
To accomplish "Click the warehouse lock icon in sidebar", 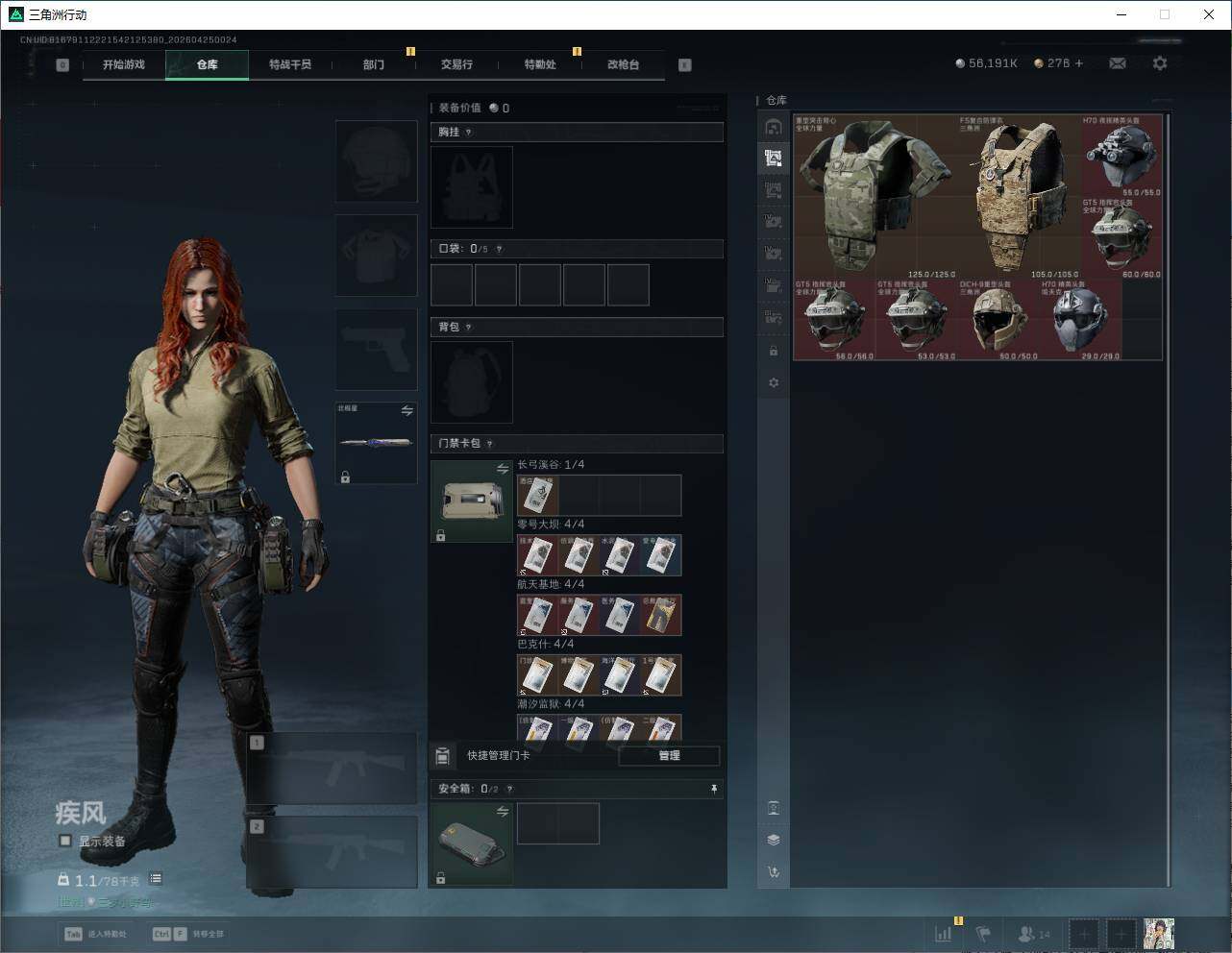I will (x=774, y=351).
